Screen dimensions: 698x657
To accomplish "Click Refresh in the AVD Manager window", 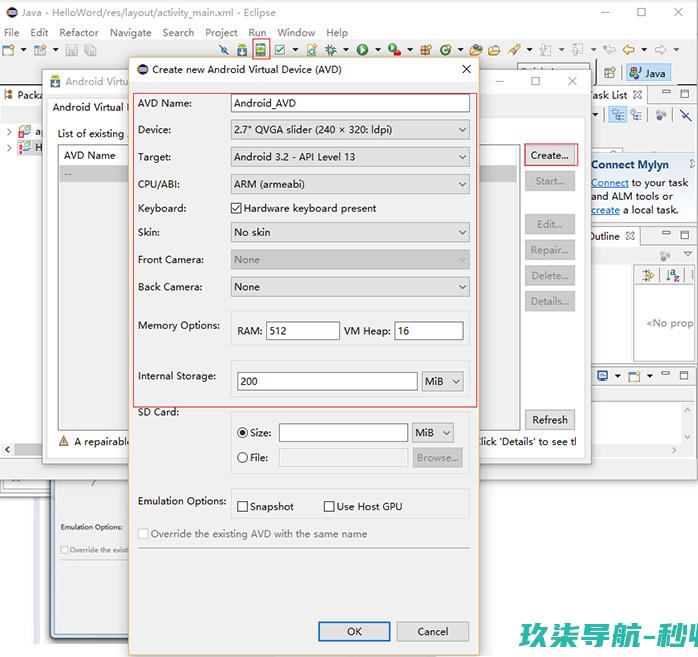I will point(550,420).
